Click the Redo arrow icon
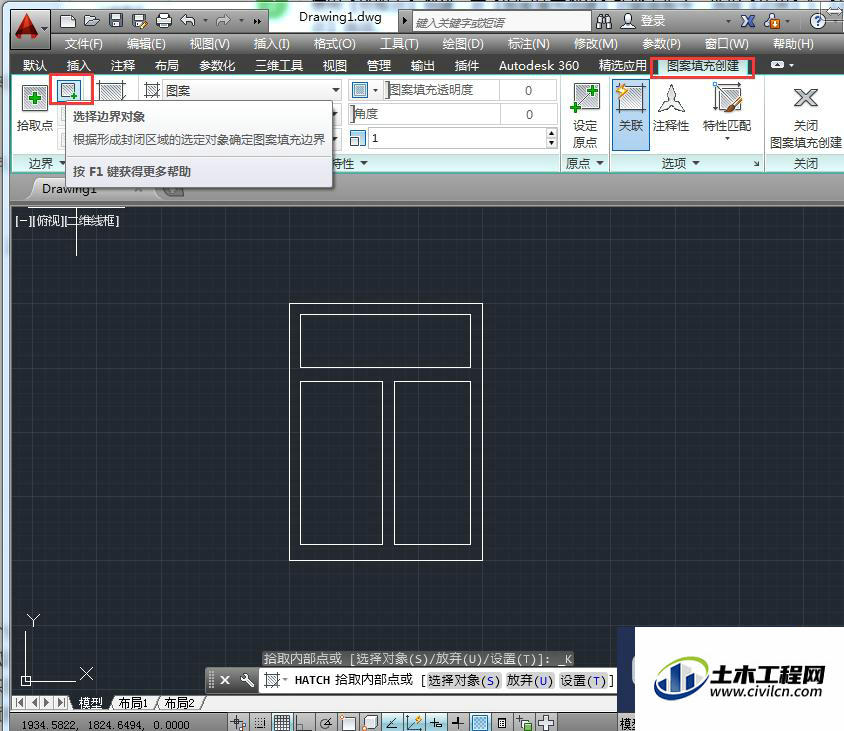This screenshot has width=844, height=731. click(223, 21)
